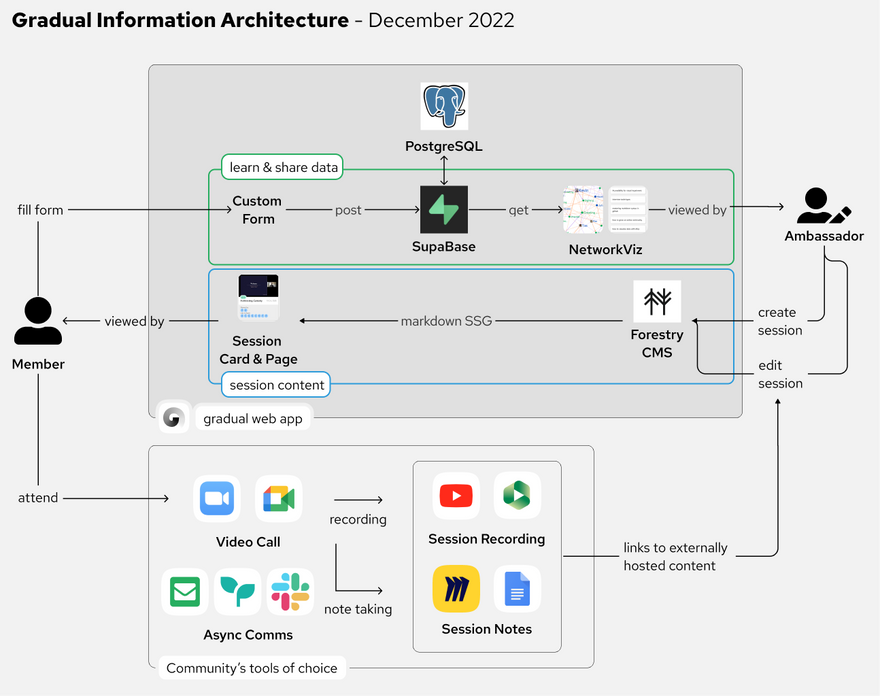Click the Google Docs icon

[x=517, y=589]
